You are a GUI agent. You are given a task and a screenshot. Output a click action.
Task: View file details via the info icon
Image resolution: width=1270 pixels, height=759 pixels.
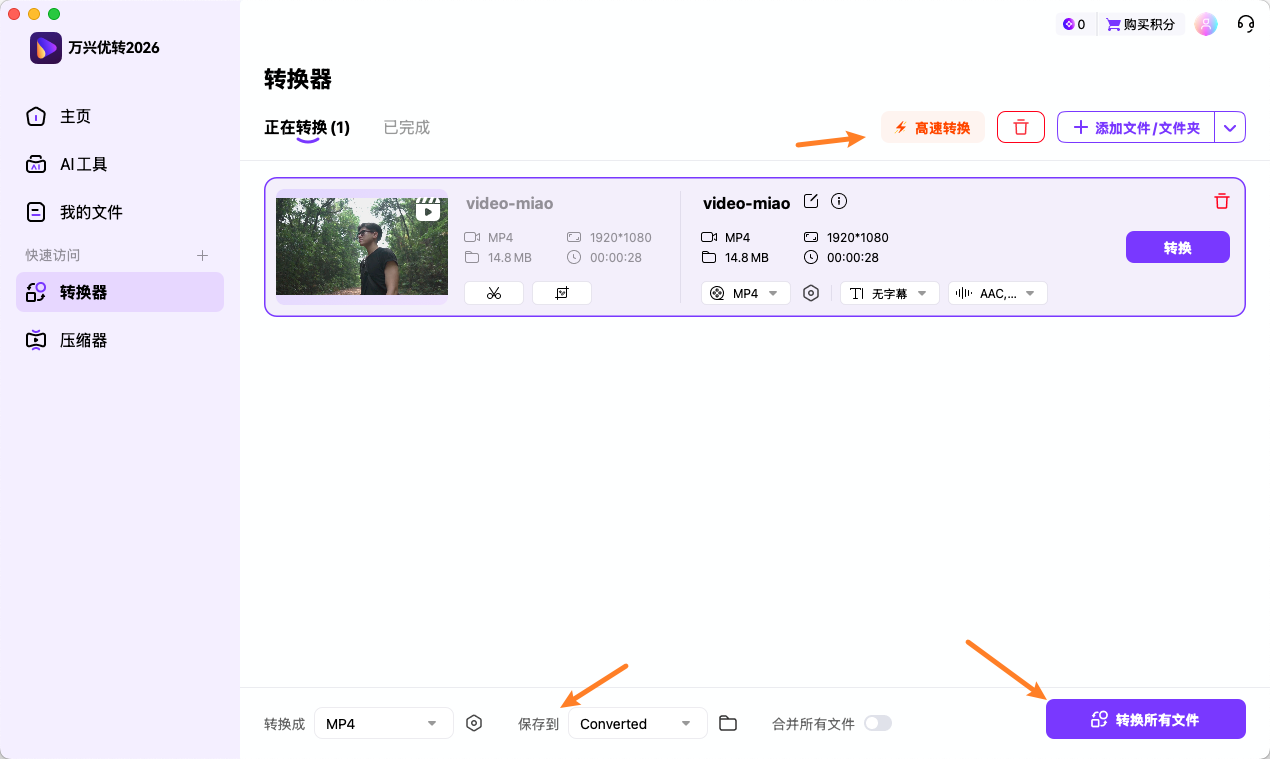tap(839, 201)
